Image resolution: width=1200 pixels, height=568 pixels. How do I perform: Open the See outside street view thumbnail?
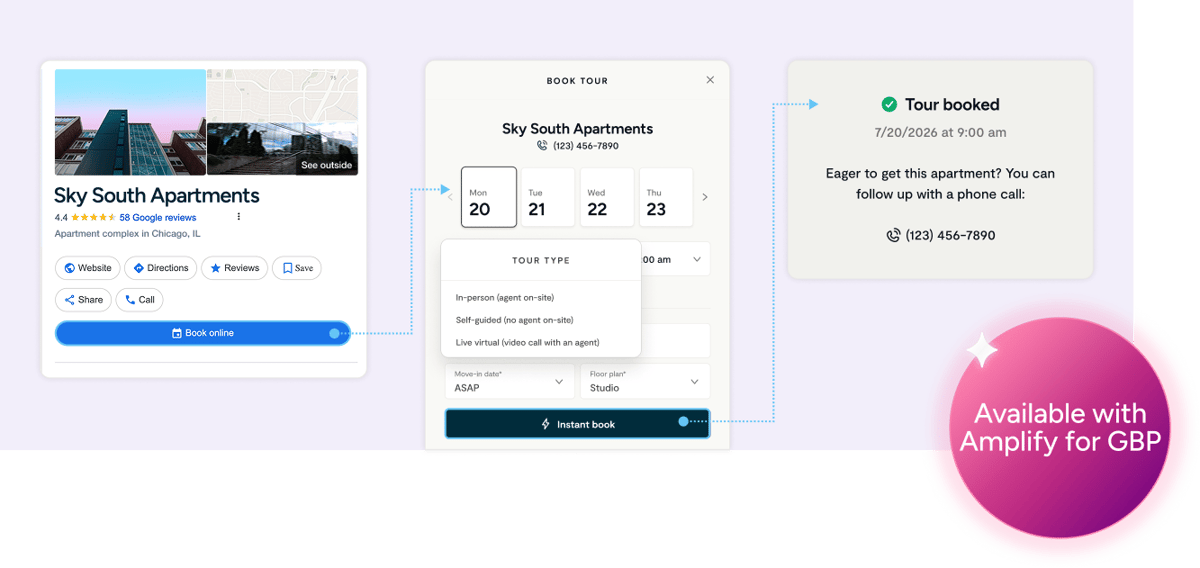coord(282,148)
